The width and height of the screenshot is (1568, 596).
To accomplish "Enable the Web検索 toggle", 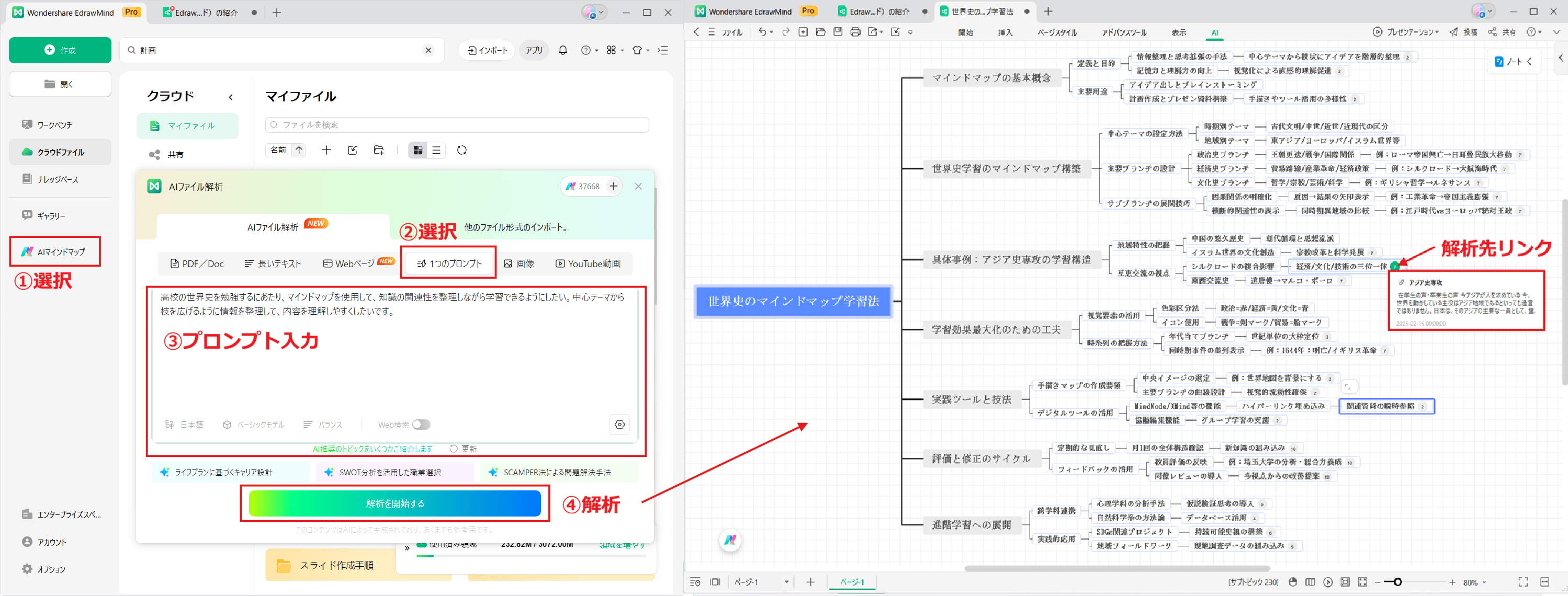I will click(x=421, y=425).
